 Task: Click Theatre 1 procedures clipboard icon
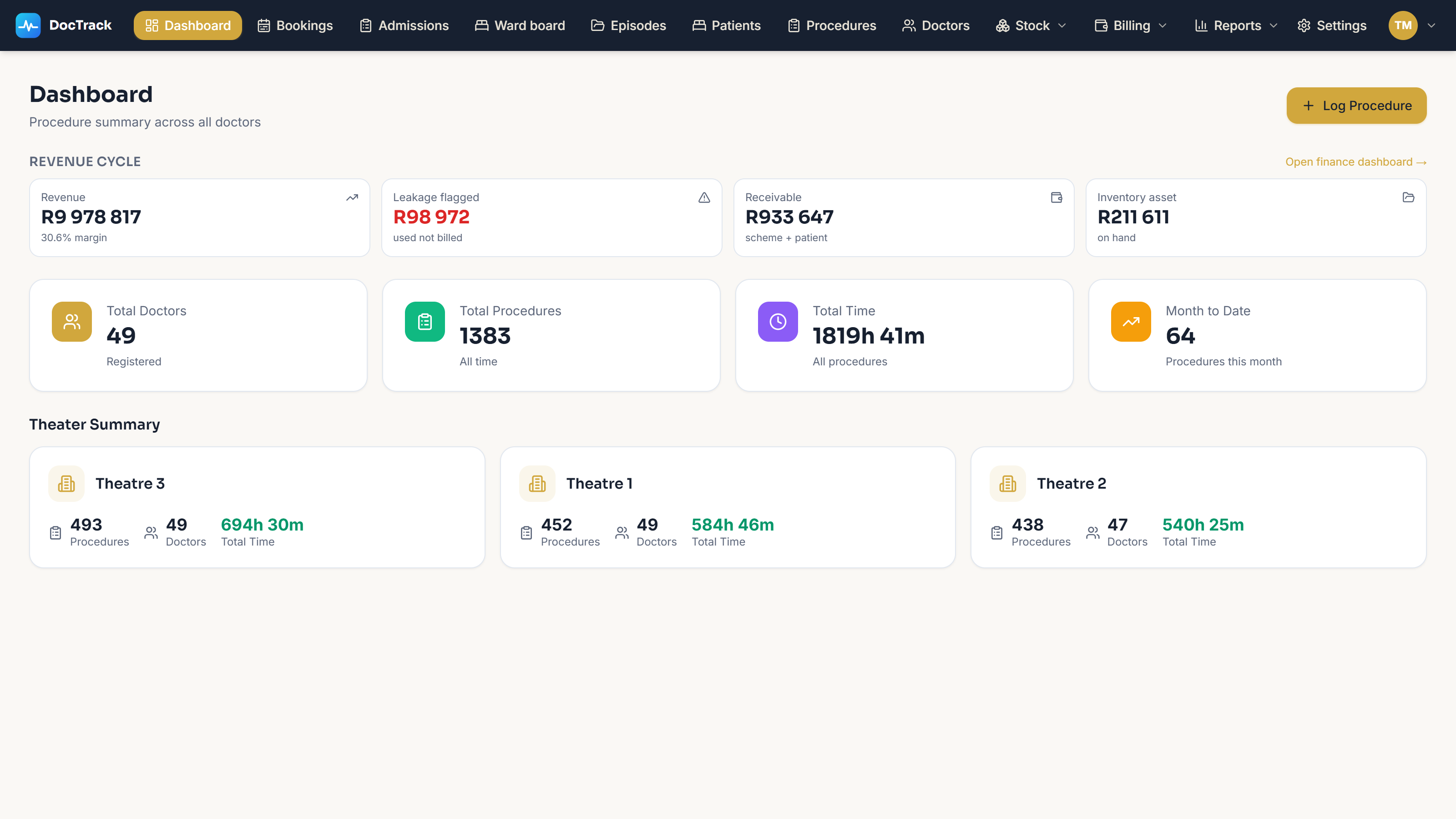pyautogui.click(x=526, y=532)
